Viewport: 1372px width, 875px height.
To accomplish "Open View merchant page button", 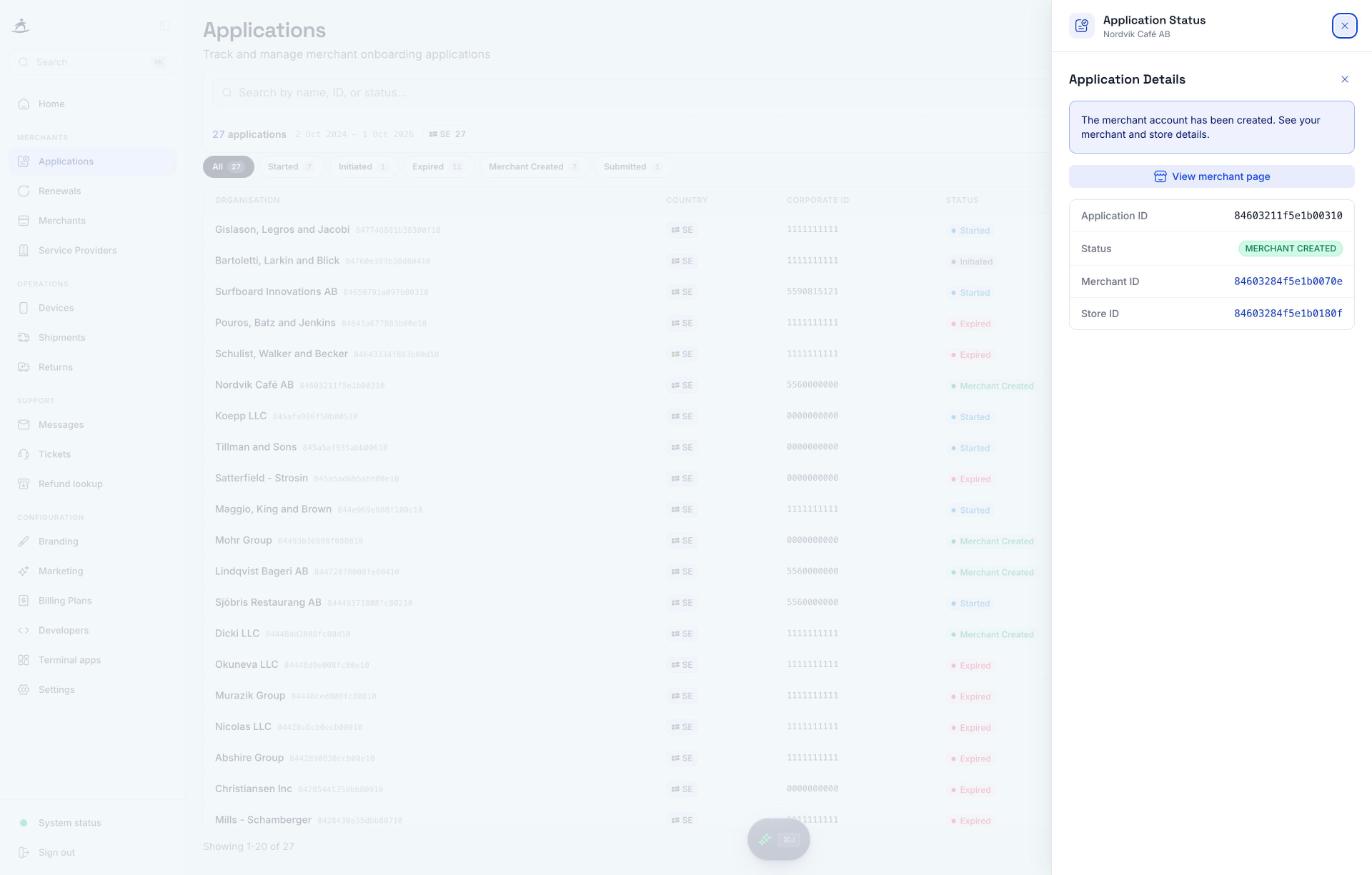I will click(1211, 177).
